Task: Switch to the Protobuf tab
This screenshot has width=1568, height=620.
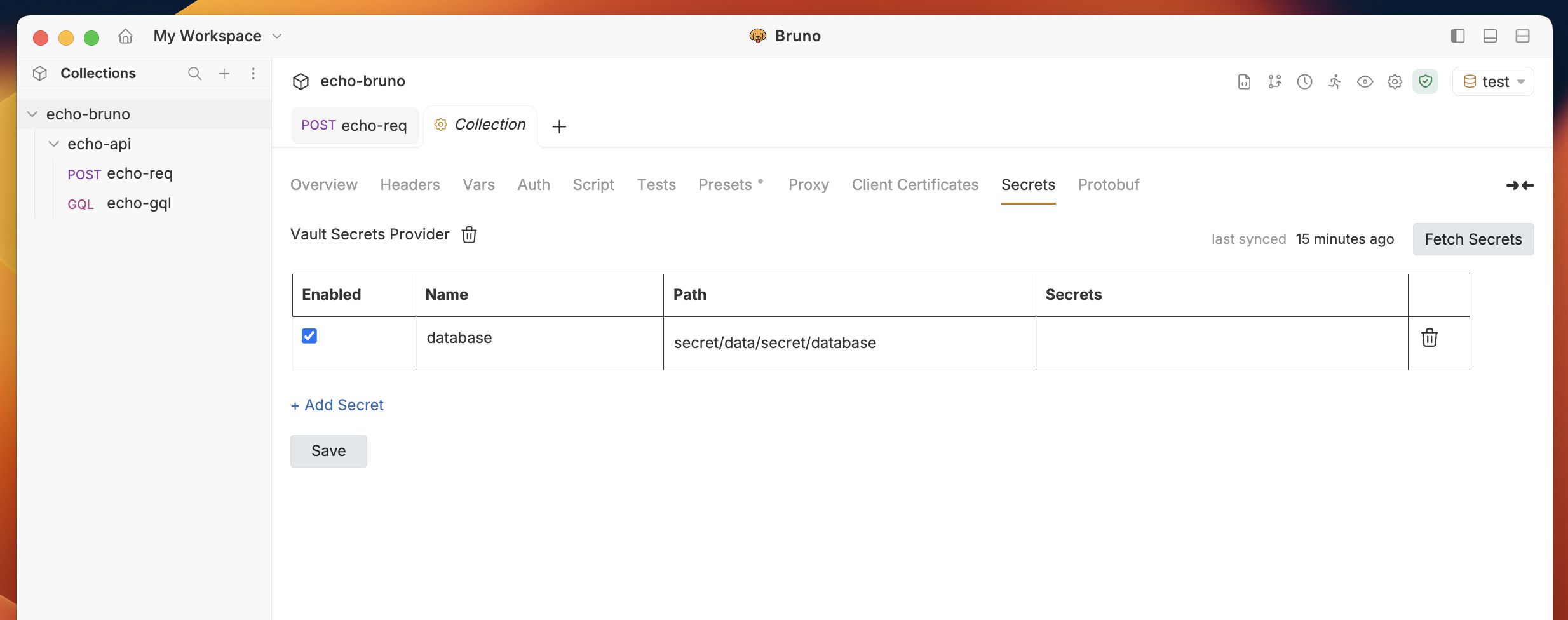Action: tap(1109, 185)
